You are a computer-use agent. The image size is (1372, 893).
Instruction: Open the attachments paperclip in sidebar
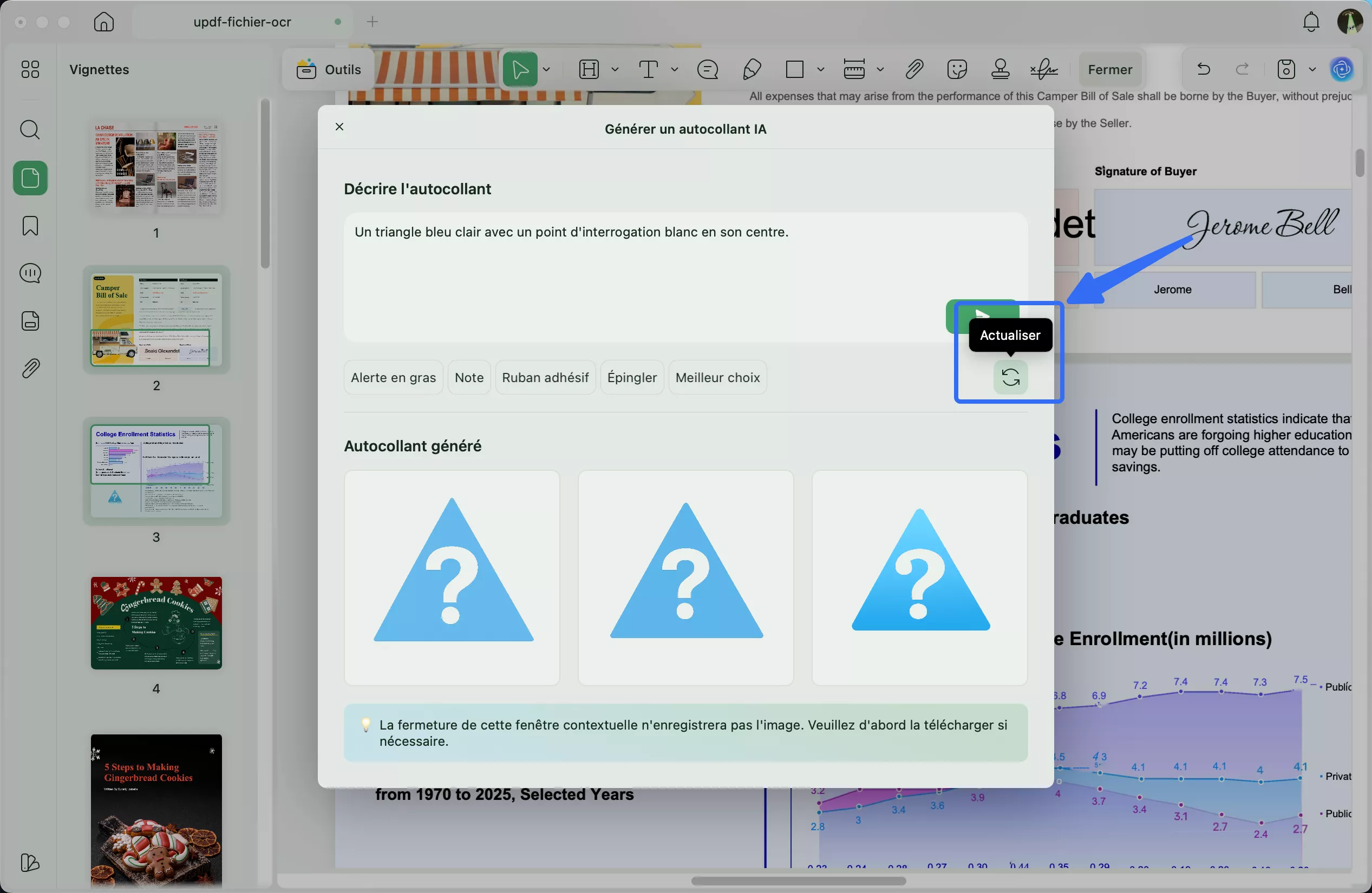point(30,369)
